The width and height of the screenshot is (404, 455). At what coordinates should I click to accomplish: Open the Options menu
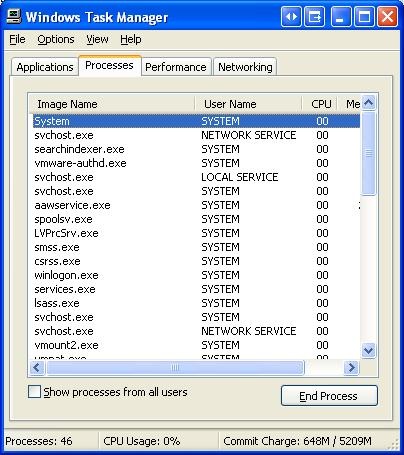(x=56, y=39)
